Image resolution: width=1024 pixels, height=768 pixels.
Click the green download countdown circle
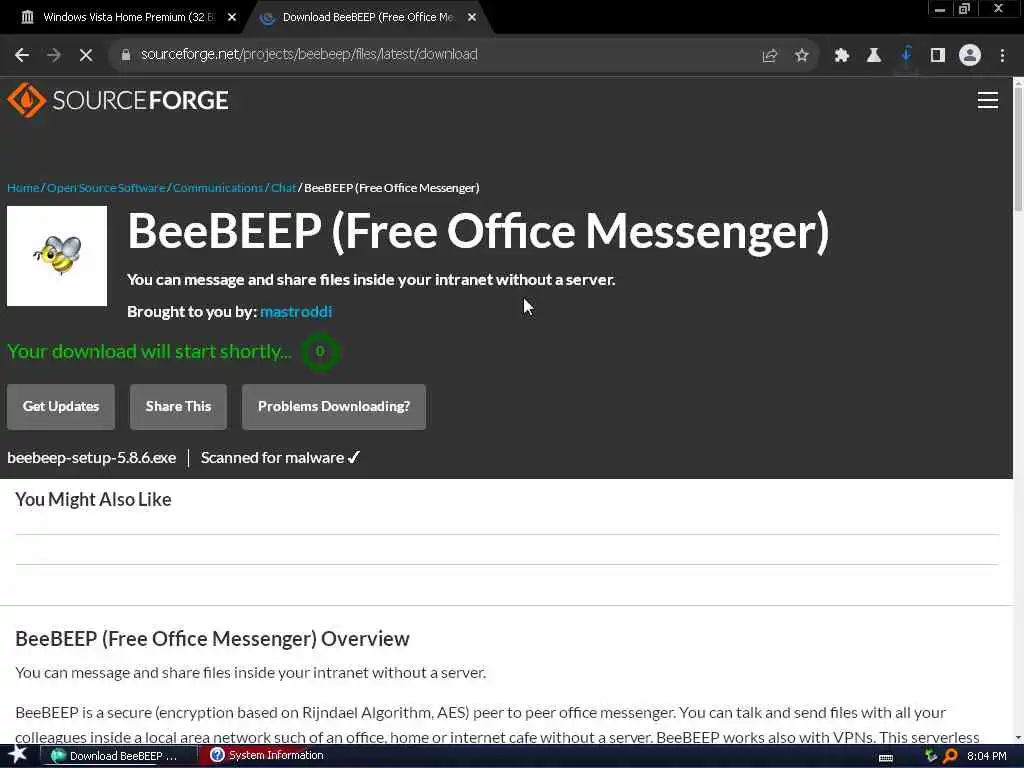click(x=320, y=351)
